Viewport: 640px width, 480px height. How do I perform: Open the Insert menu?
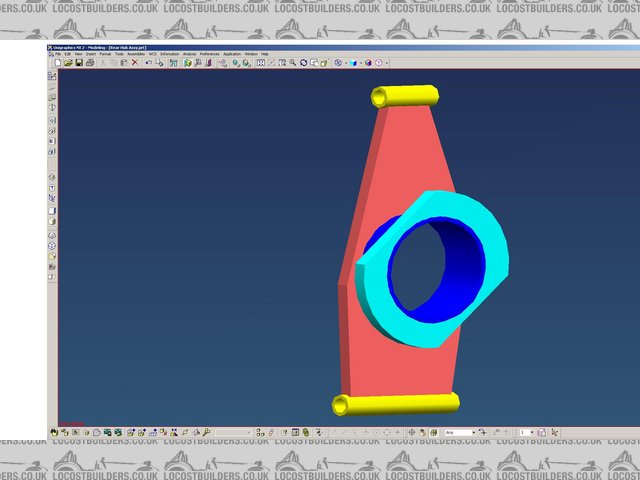[90, 53]
